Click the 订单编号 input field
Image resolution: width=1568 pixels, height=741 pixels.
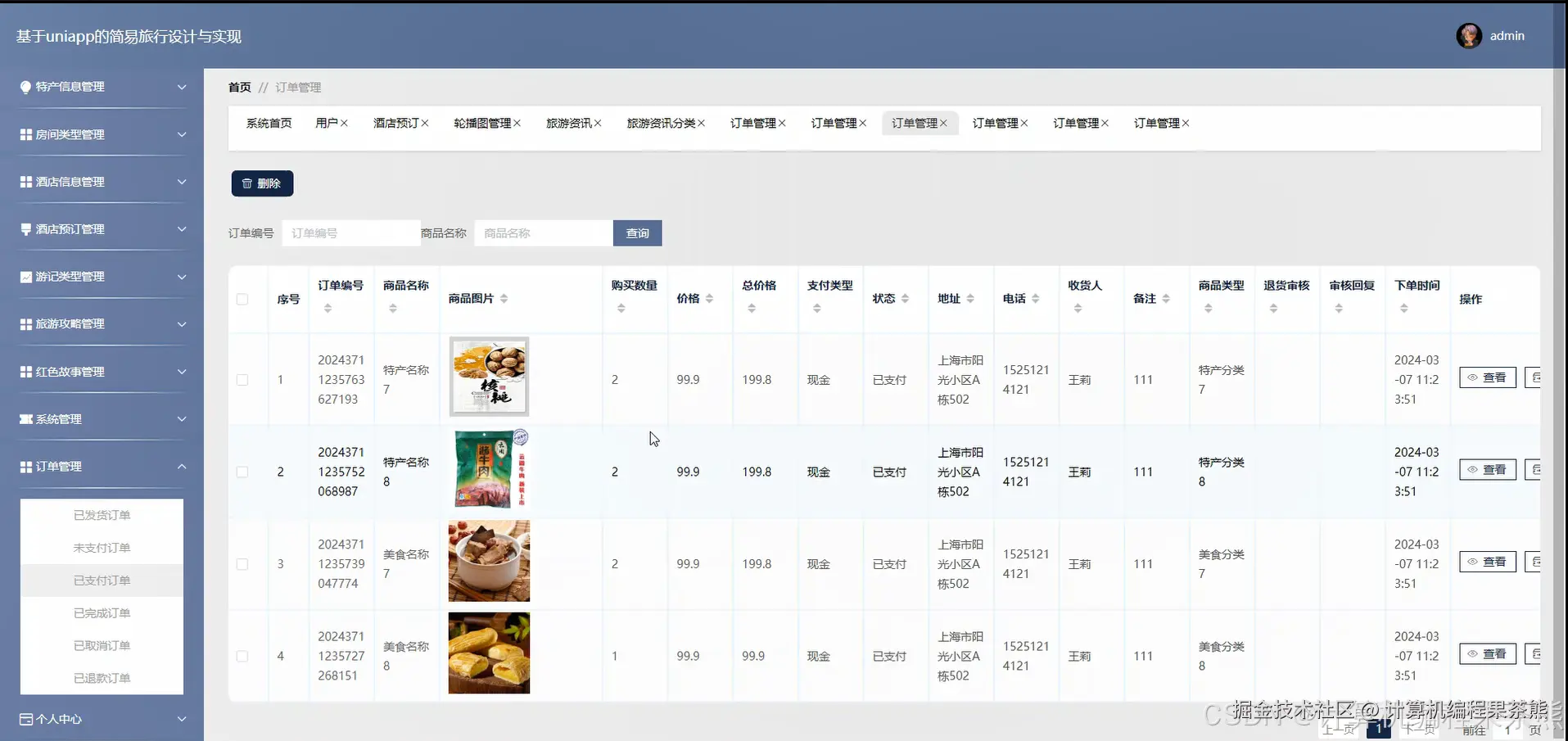point(350,233)
